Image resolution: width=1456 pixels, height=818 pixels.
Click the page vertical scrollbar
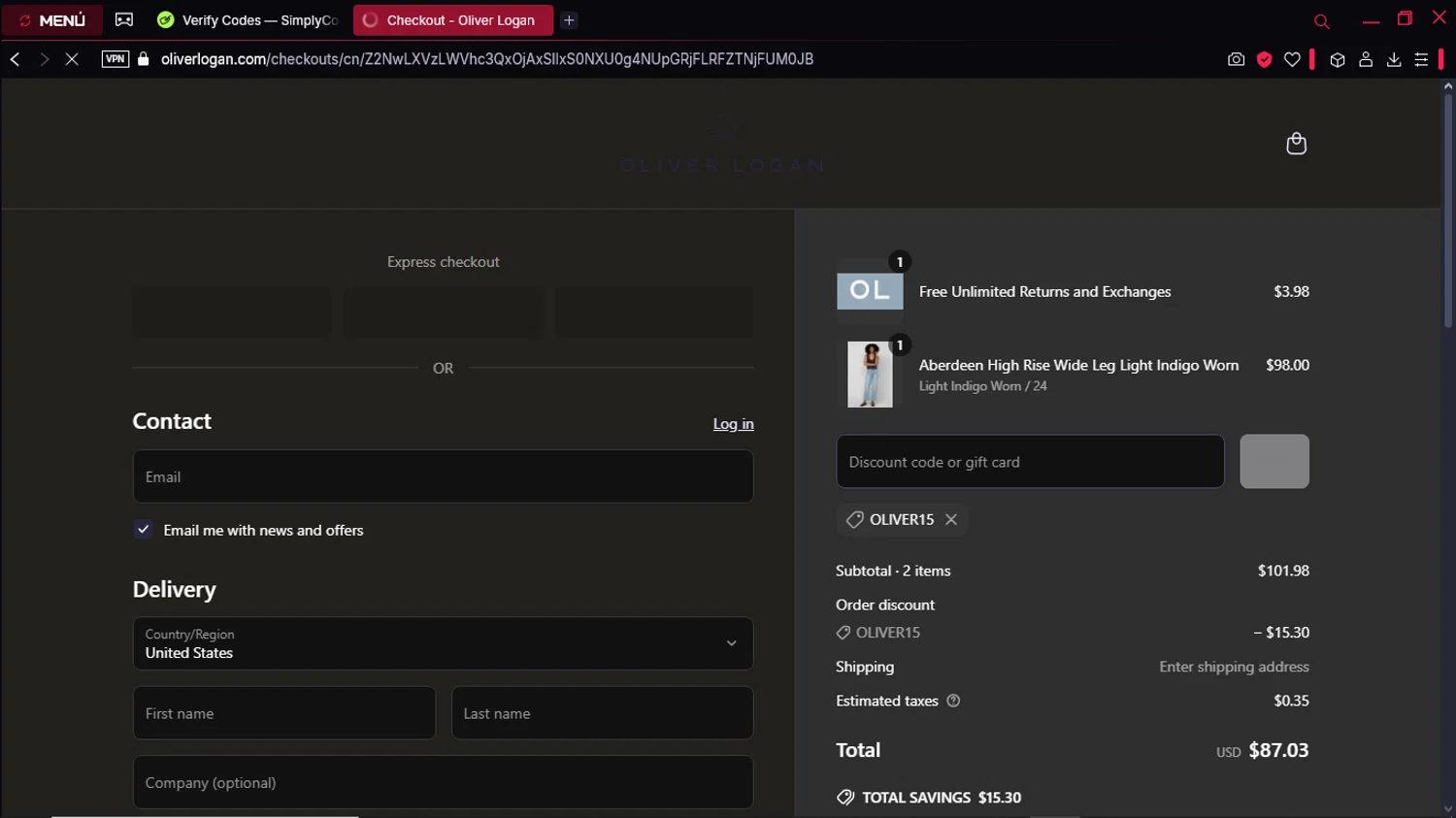click(1448, 210)
